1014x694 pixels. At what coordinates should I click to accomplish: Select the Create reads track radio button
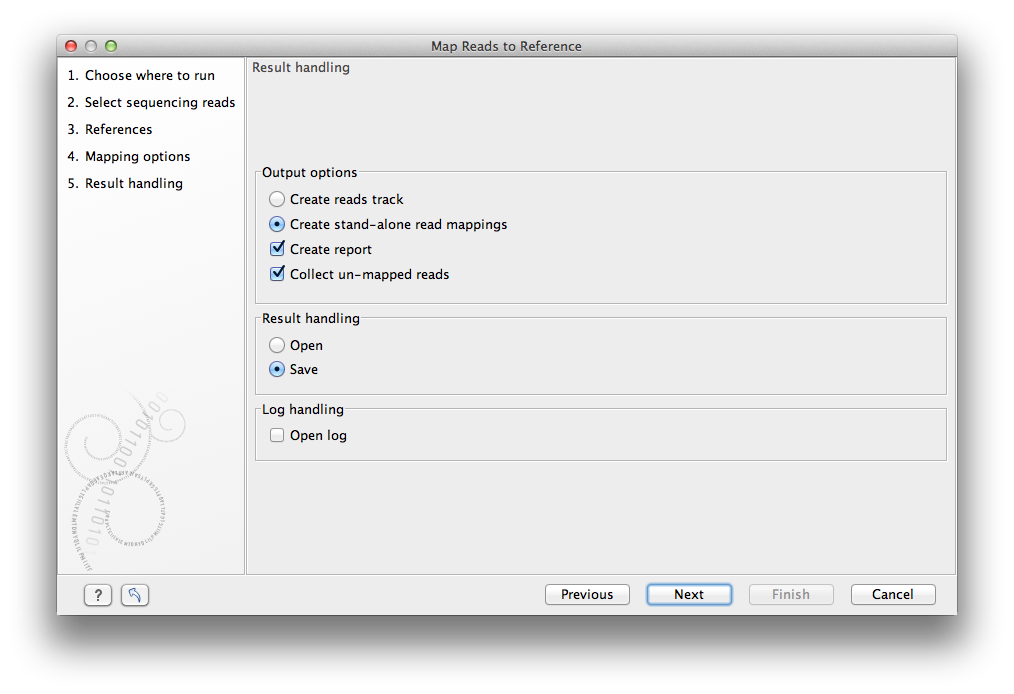276,199
